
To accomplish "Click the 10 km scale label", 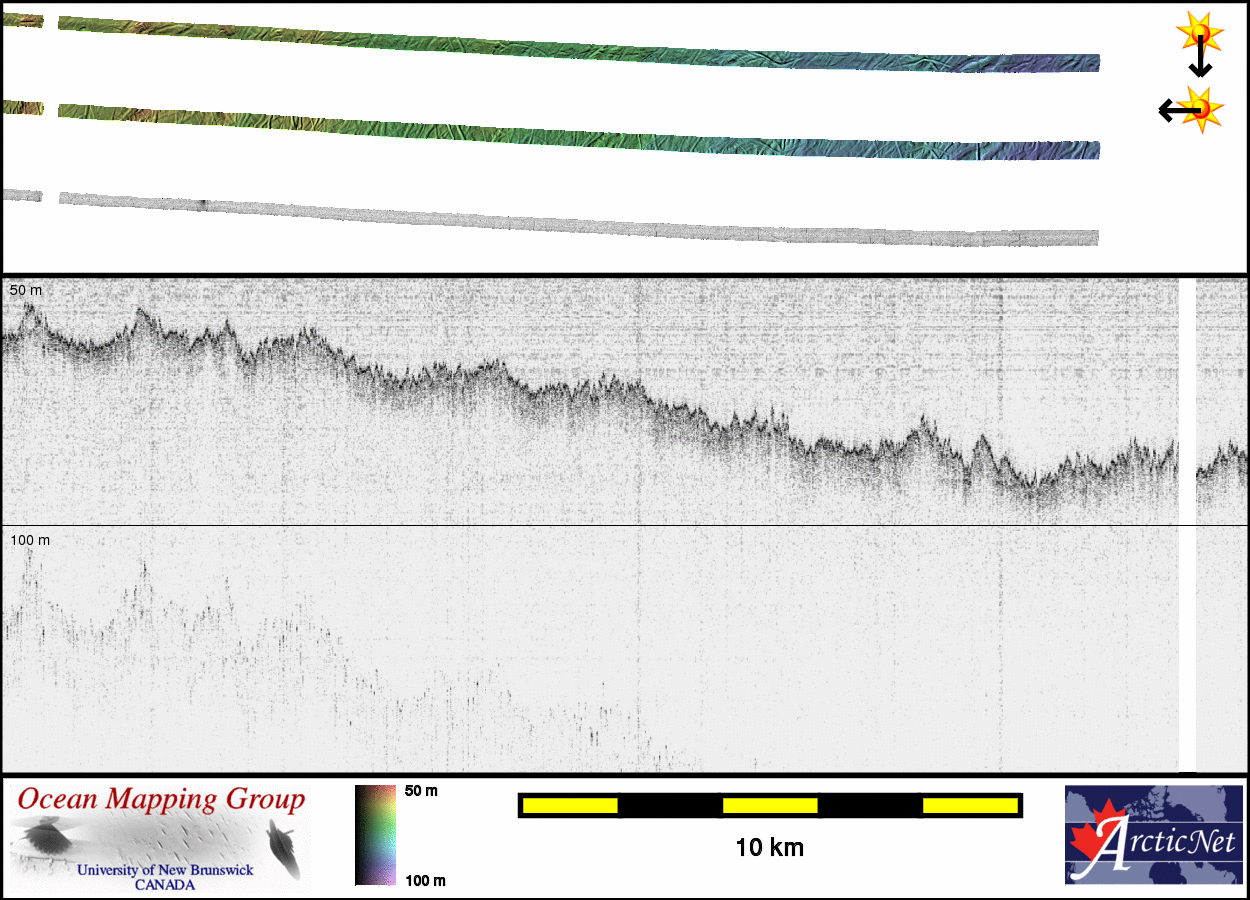I will tap(769, 848).
